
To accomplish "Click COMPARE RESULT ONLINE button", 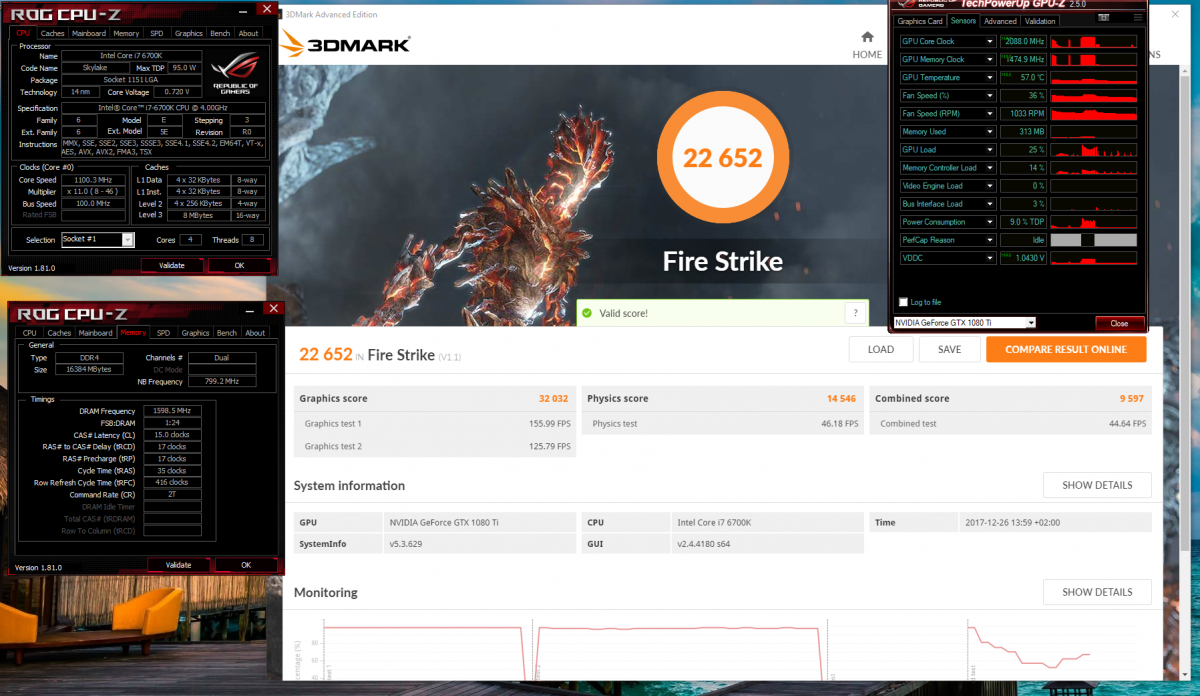I will point(1066,350).
